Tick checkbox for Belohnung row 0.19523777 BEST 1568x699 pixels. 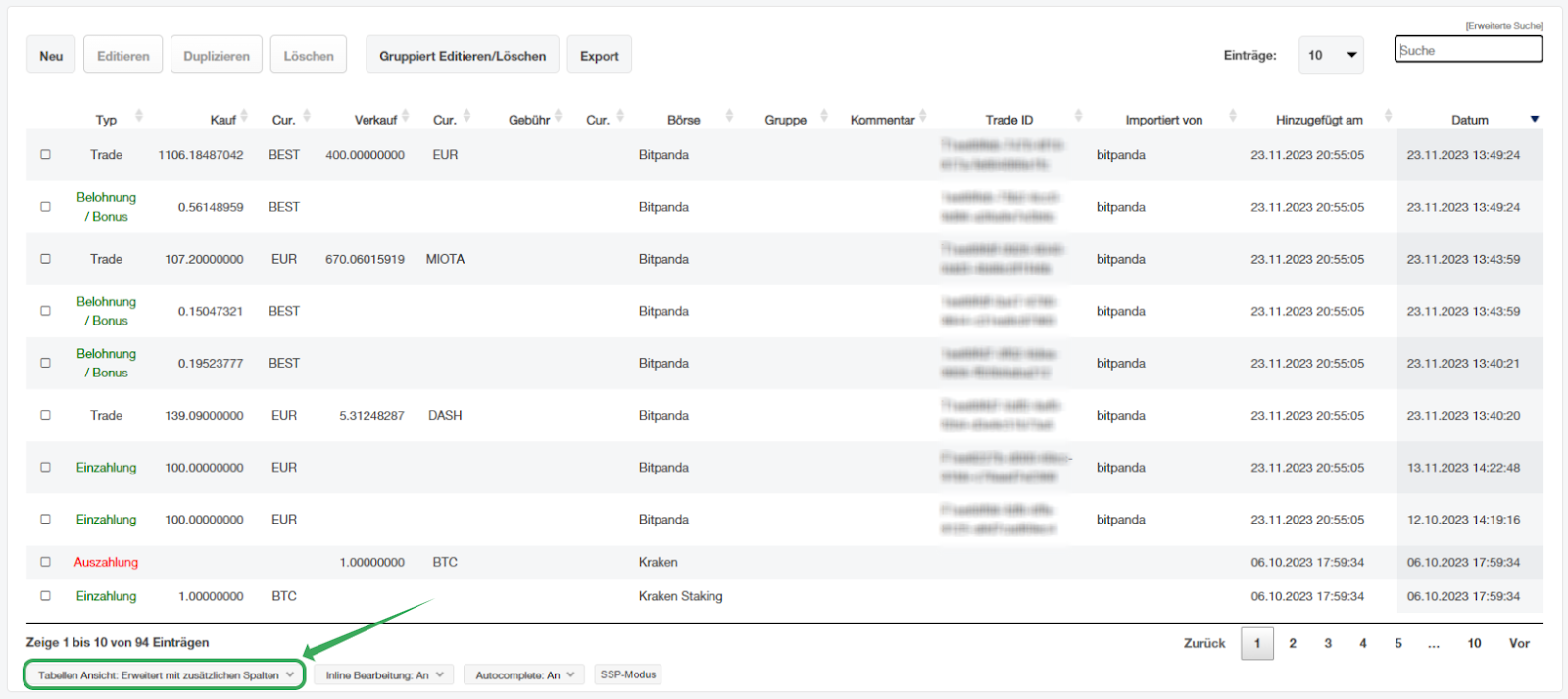click(45, 362)
